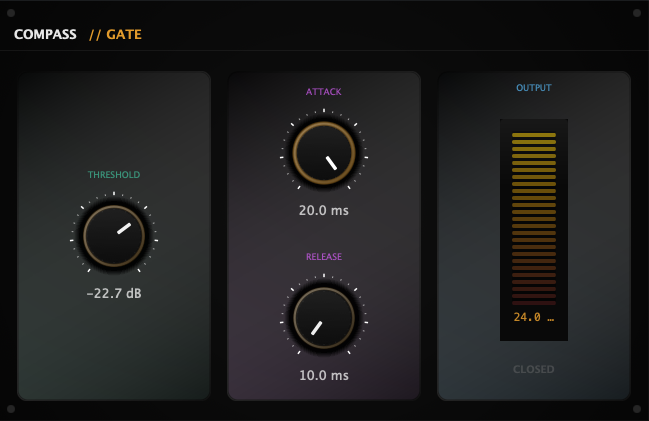Click the ATTACK label
The width and height of the screenshot is (649, 421).
pyautogui.click(x=324, y=91)
